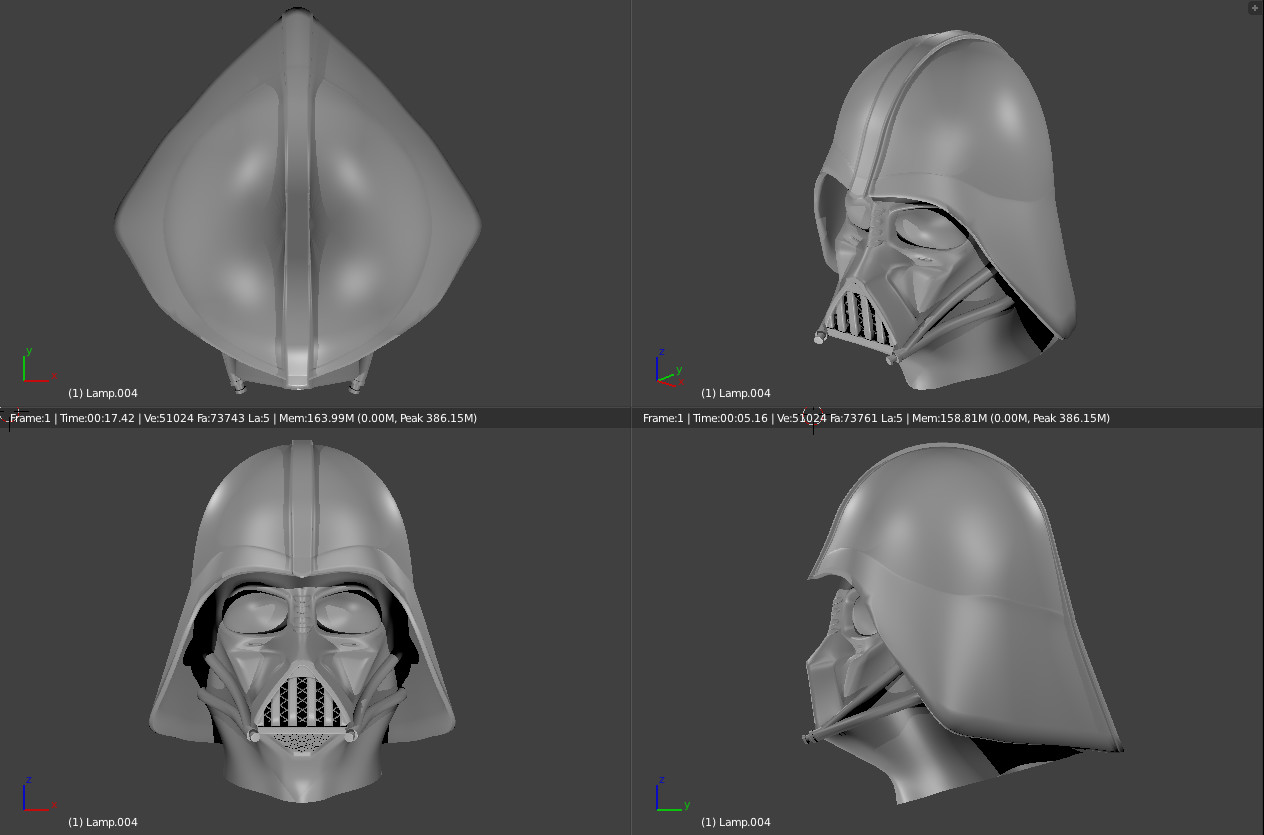Click the Time:00:05.16 status entry
The width and height of the screenshot is (1264, 835).
coord(730,418)
